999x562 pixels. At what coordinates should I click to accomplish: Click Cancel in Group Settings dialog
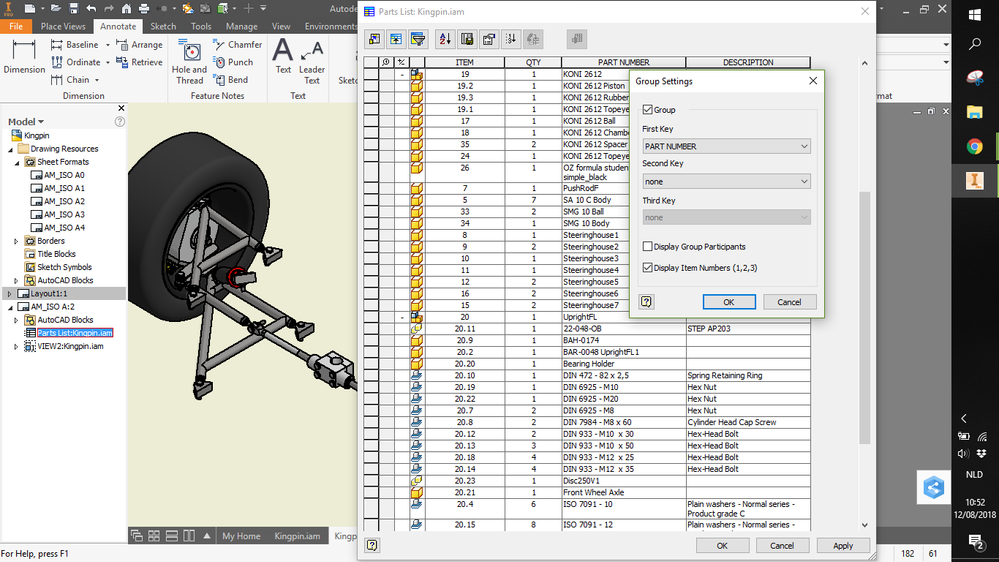tap(789, 302)
